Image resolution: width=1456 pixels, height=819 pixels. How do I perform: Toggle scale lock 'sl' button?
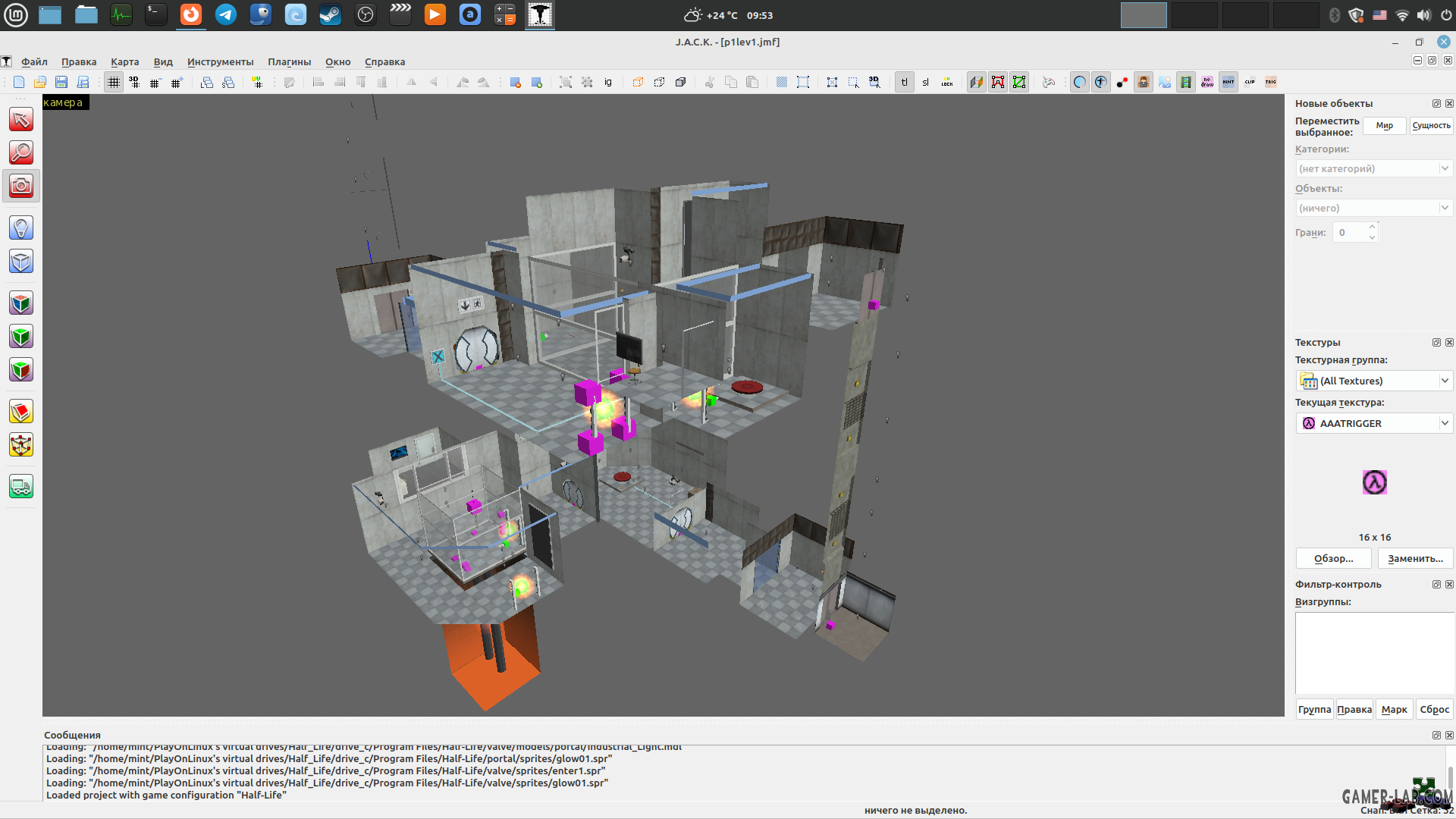[x=925, y=82]
